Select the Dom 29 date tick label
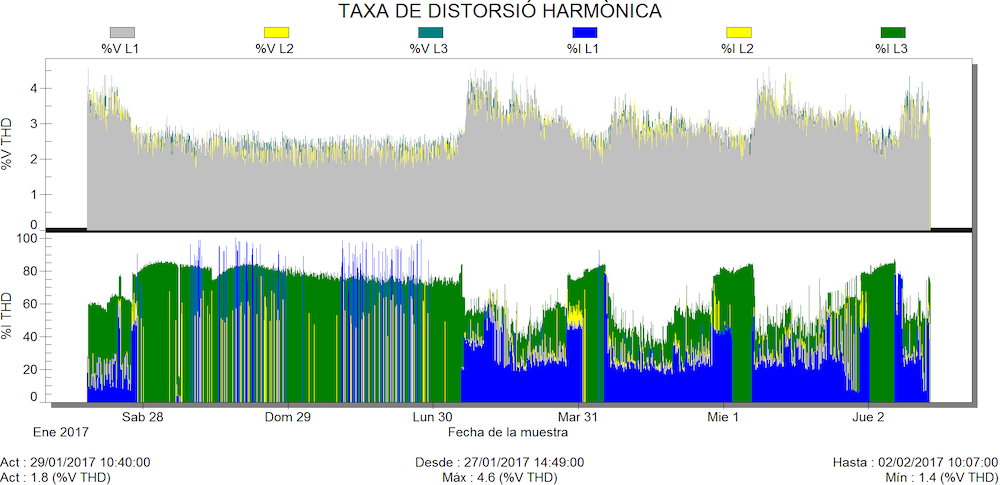1000x485 pixels. 288,417
